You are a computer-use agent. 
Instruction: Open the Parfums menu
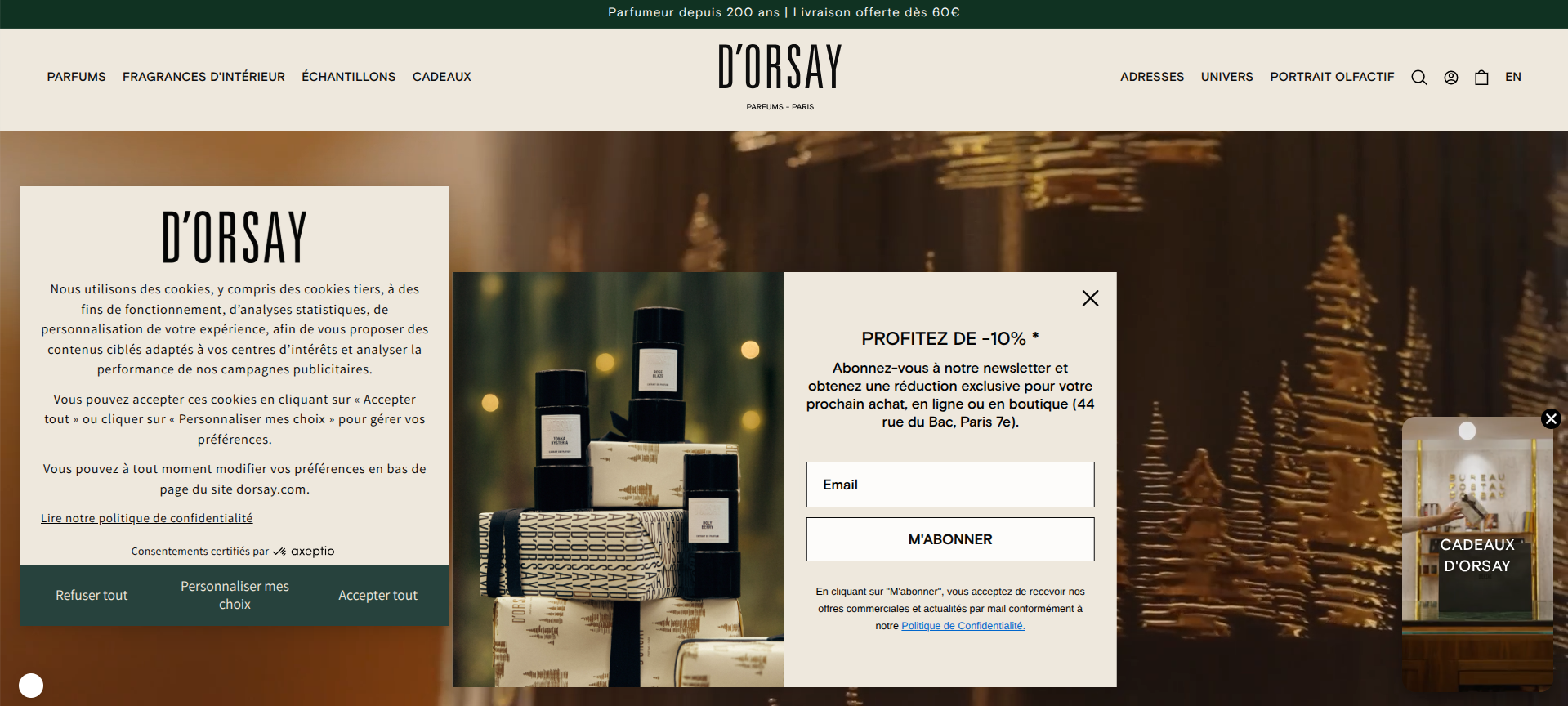point(77,77)
